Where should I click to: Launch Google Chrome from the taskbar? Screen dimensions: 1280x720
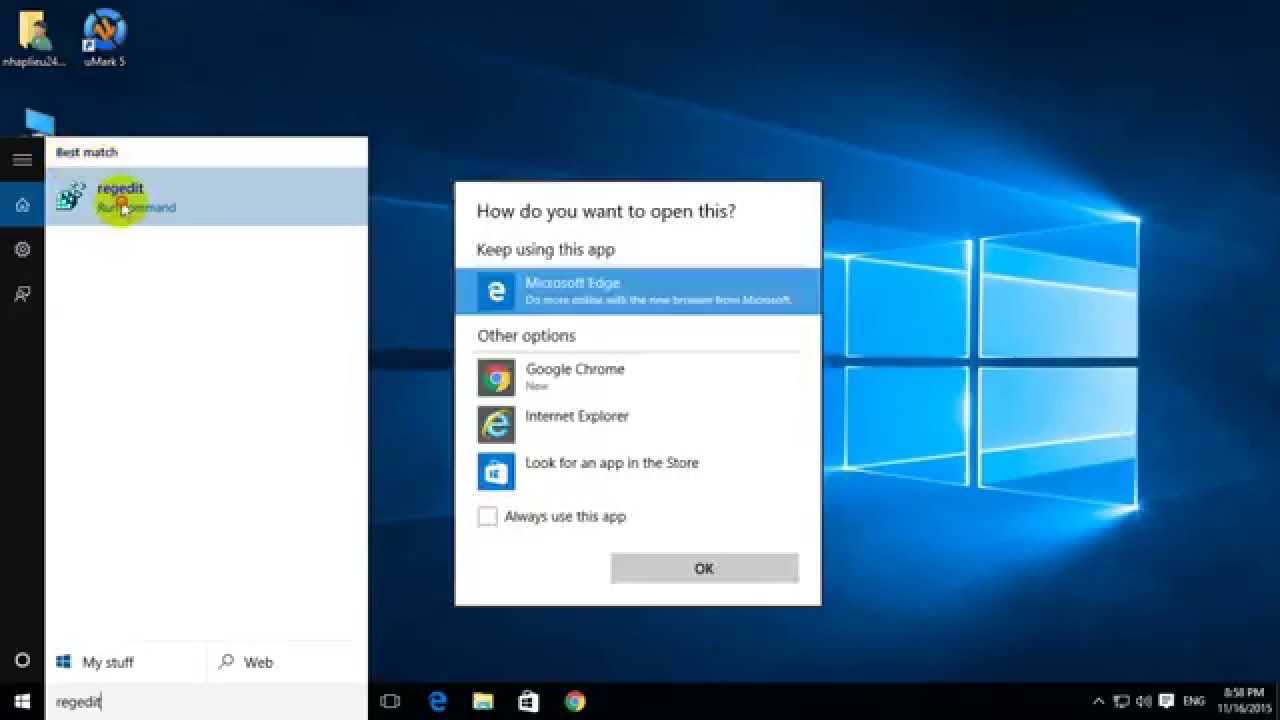(x=574, y=702)
